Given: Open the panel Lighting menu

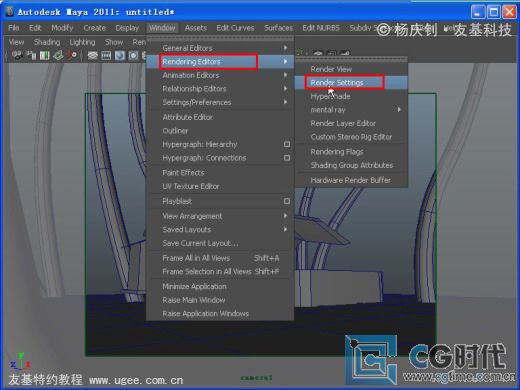Looking at the screenshot, I should pyautogui.click(x=82, y=42).
